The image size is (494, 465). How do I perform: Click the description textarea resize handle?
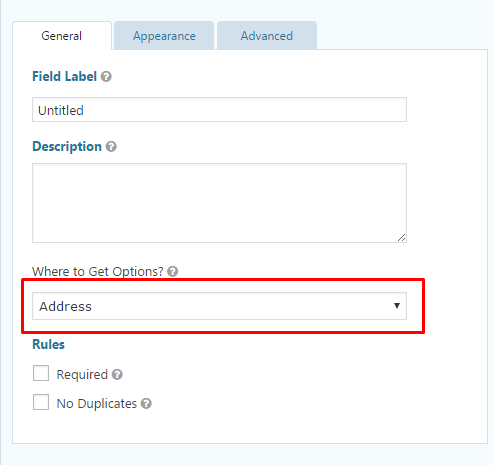(401, 238)
